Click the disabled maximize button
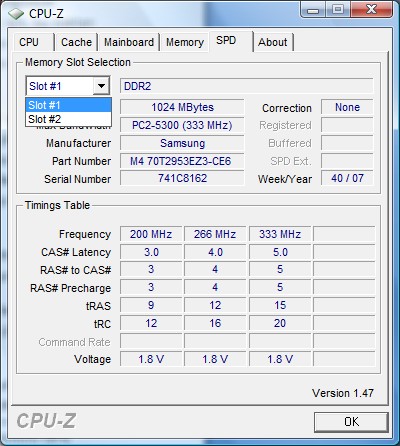Image resolution: width=400 pixels, height=446 pixels. (x=338, y=10)
